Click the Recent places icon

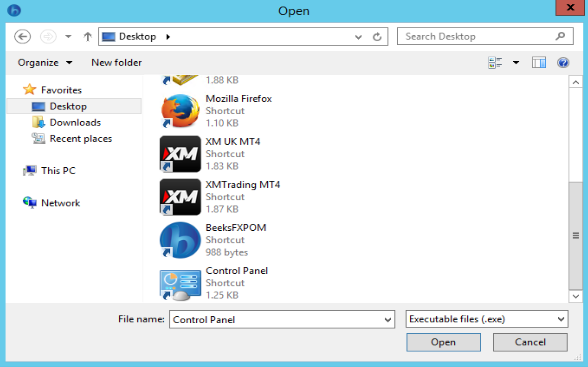click(x=38, y=139)
